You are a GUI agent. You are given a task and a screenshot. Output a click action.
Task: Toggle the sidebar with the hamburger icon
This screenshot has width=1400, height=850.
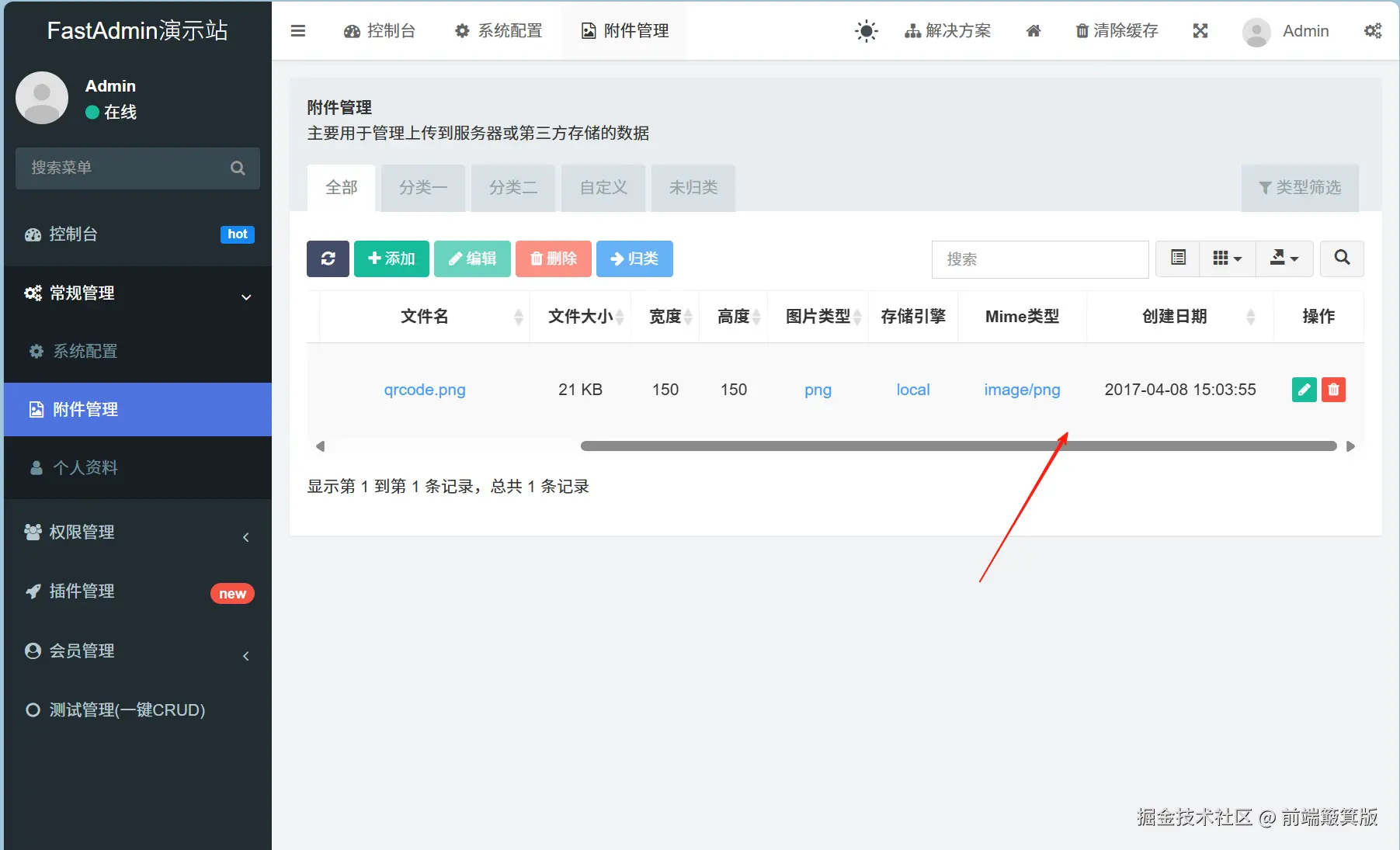click(x=298, y=31)
